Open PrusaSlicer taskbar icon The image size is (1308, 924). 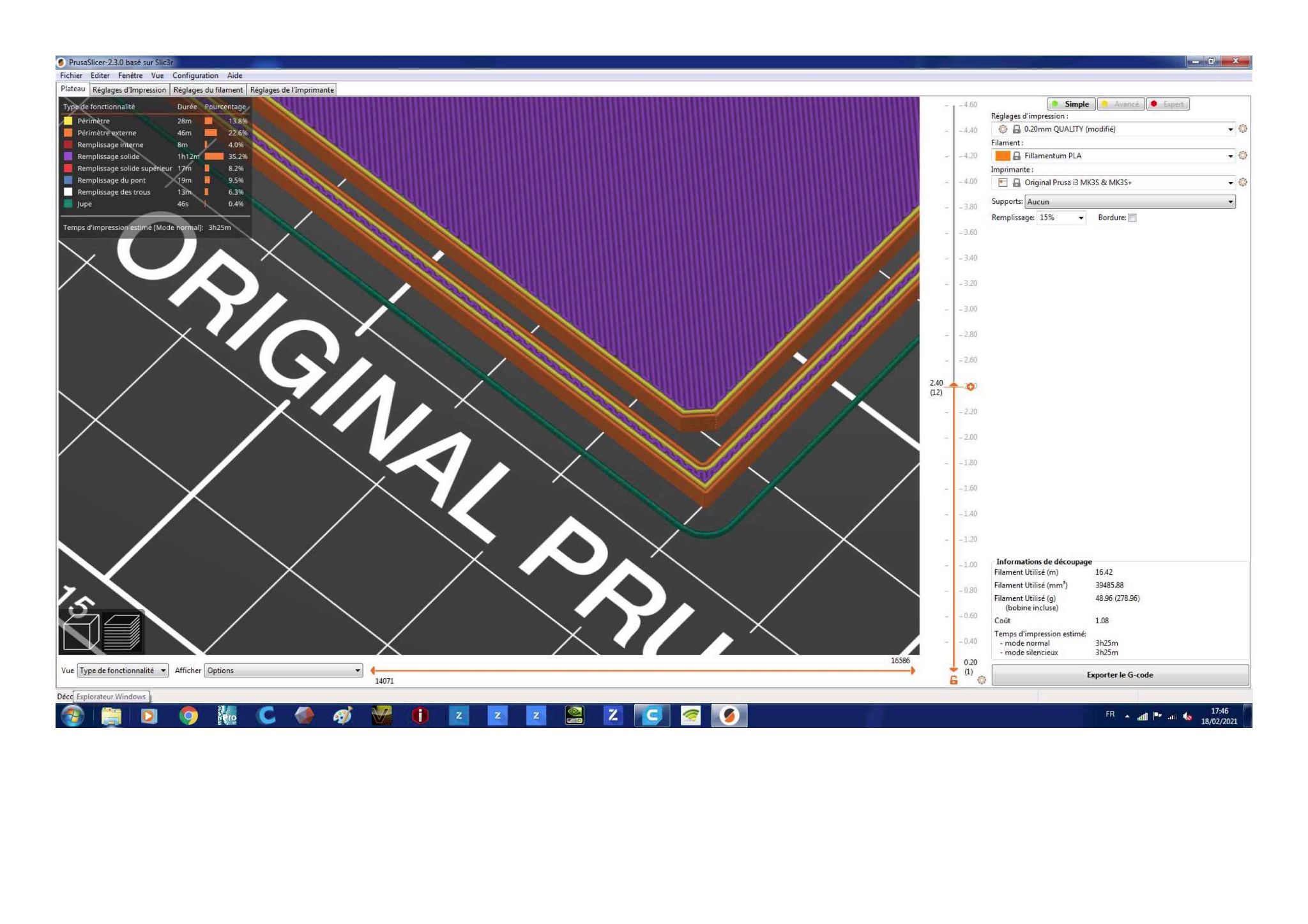(729, 716)
